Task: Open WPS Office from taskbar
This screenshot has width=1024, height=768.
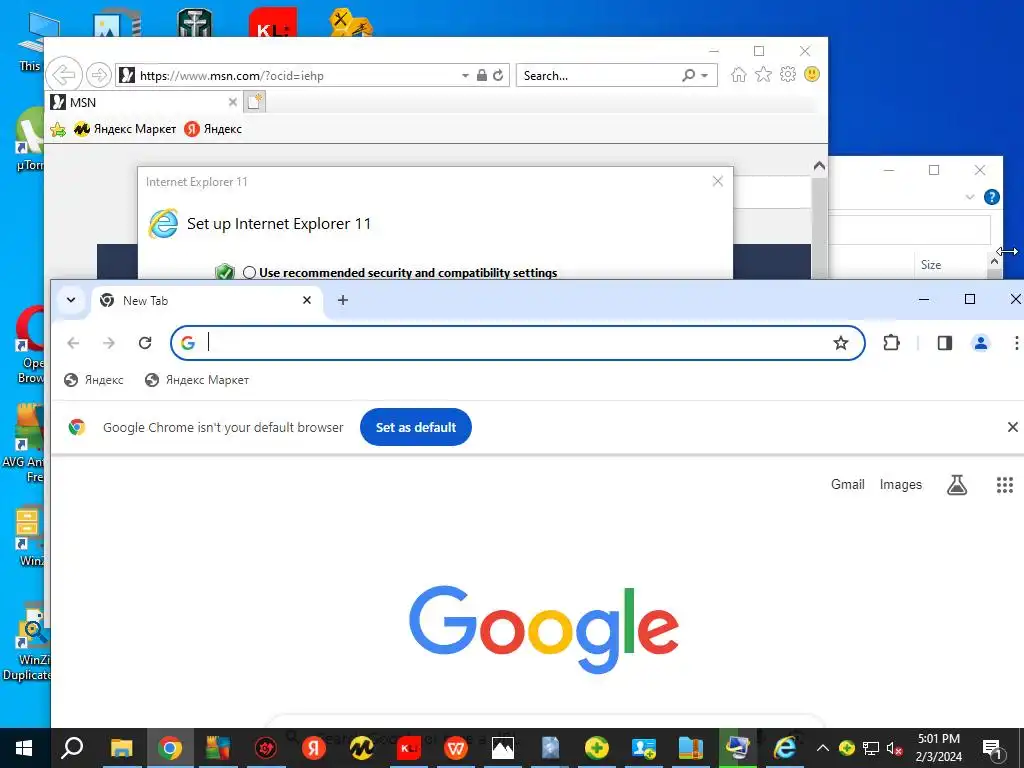Action: [x=455, y=748]
